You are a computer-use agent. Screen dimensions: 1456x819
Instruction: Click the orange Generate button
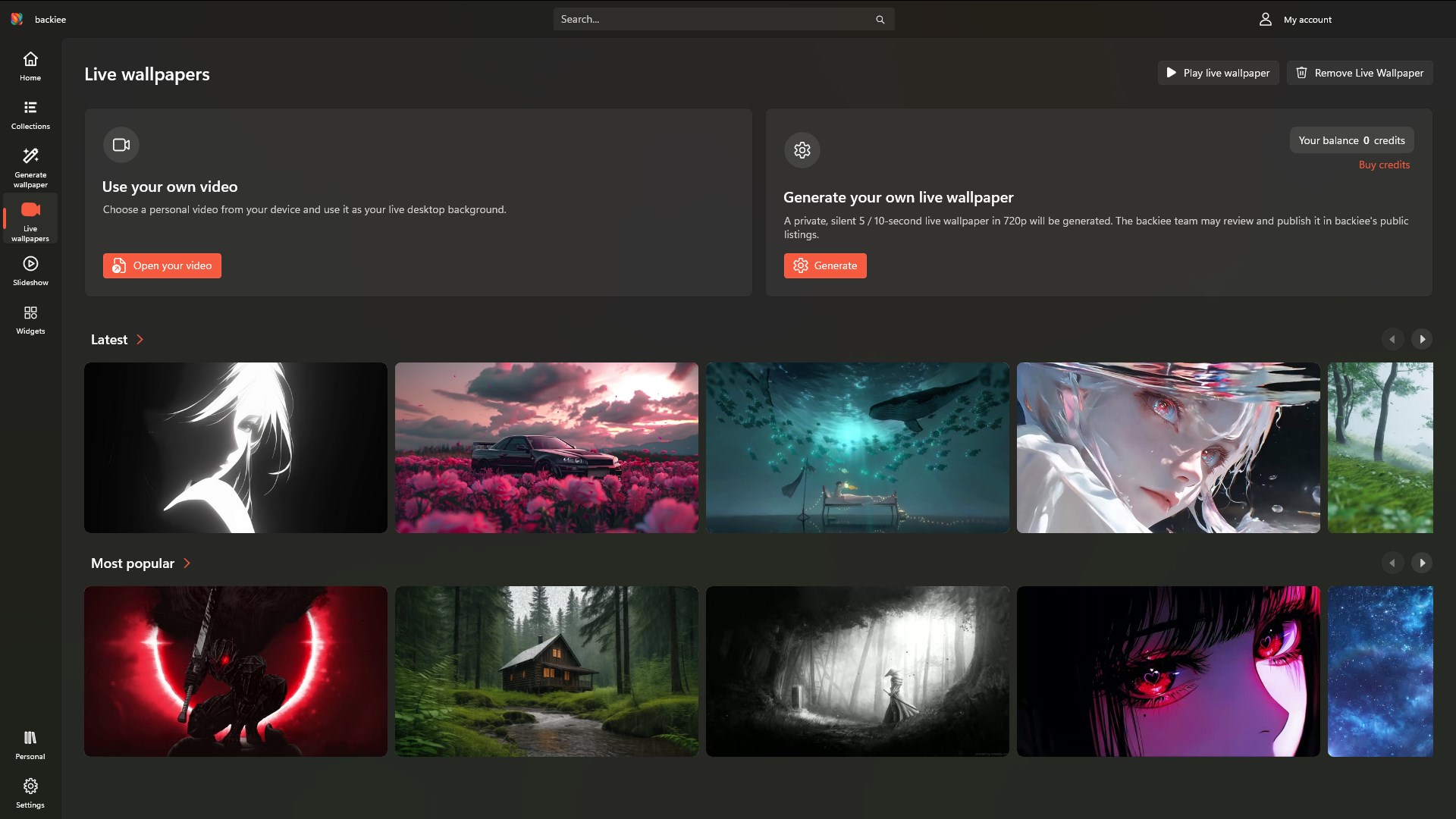point(825,265)
